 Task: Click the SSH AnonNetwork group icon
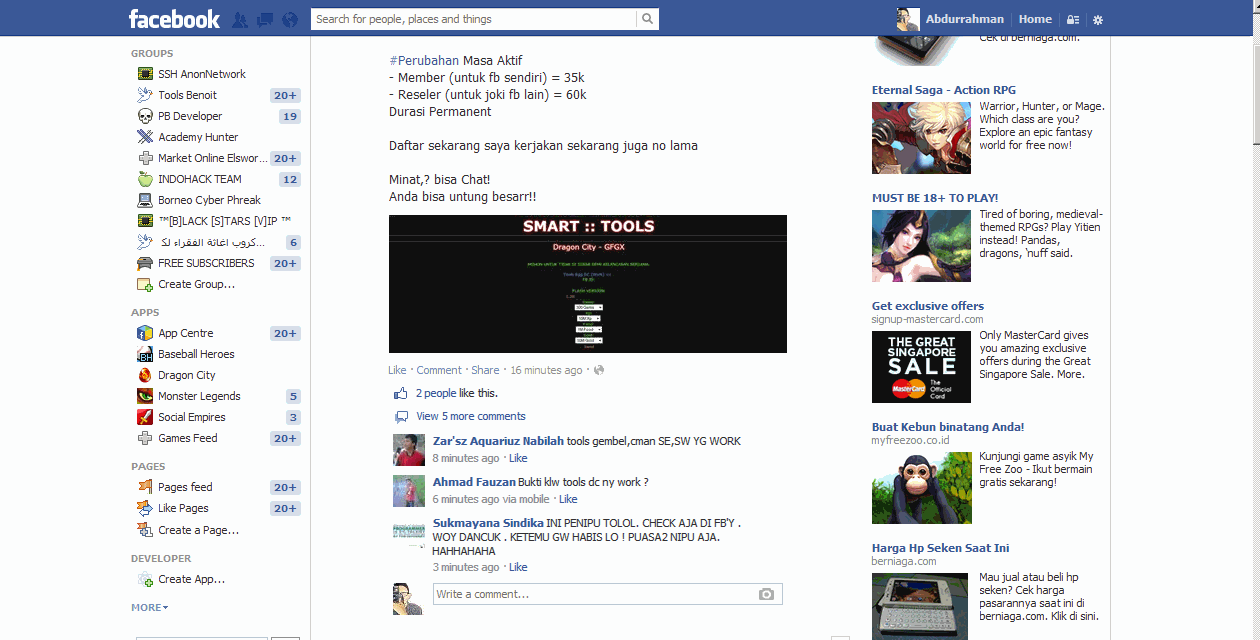[145, 74]
